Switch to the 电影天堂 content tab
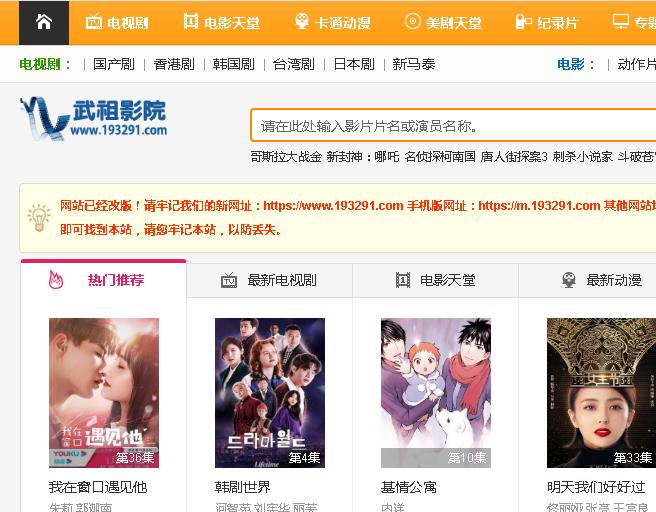The height and width of the screenshot is (512, 656). pos(435,280)
